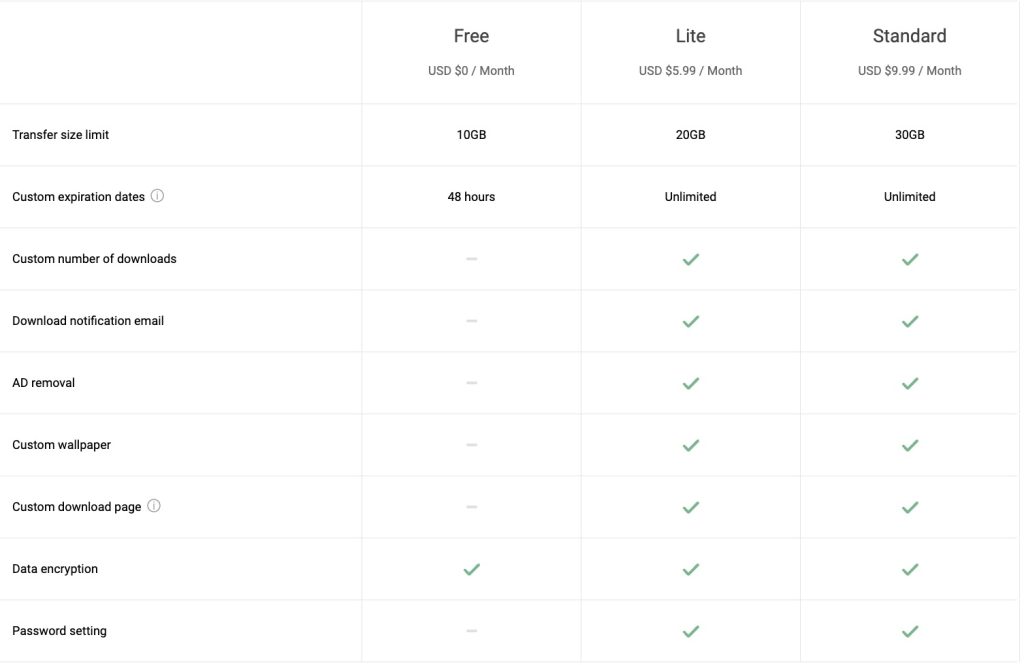The width and height of the screenshot is (1024, 665).
Task: Click the info icon beside Custom expiration dates
Action: click(157, 196)
